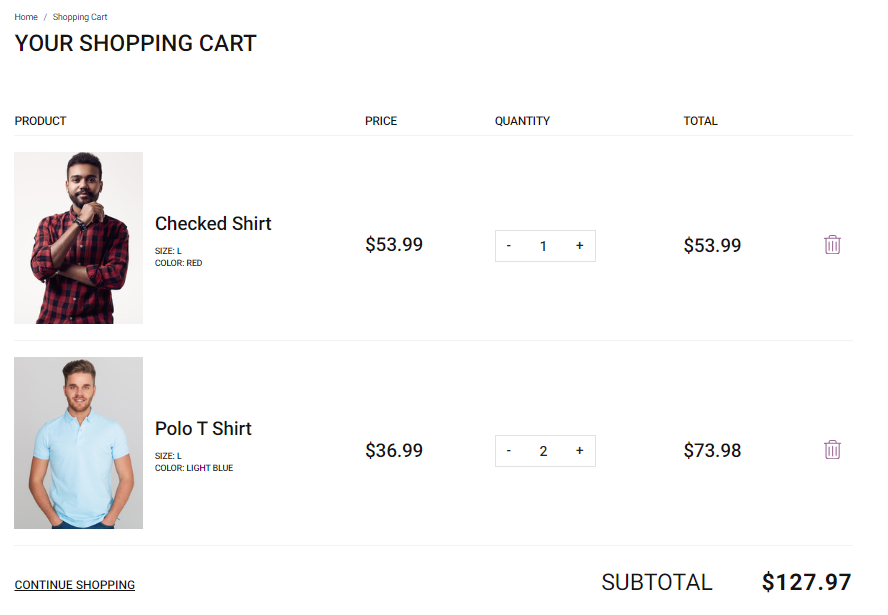The width and height of the screenshot is (888, 615).
Task: Decrease Checked Shirt quantity with minus
Action: pos(509,246)
